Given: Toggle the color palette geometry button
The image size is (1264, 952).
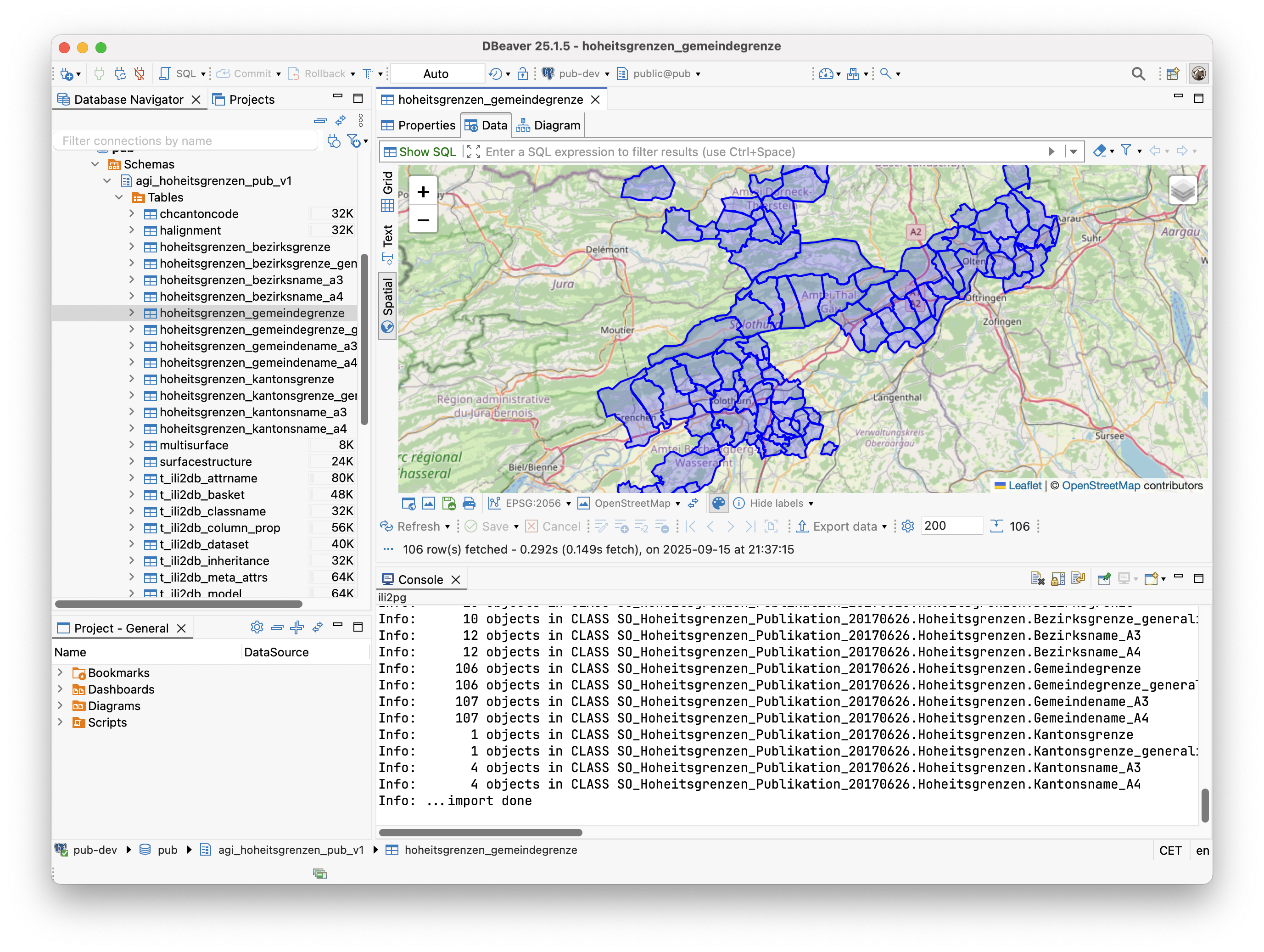Looking at the screenshot, I should click(718, 503).
